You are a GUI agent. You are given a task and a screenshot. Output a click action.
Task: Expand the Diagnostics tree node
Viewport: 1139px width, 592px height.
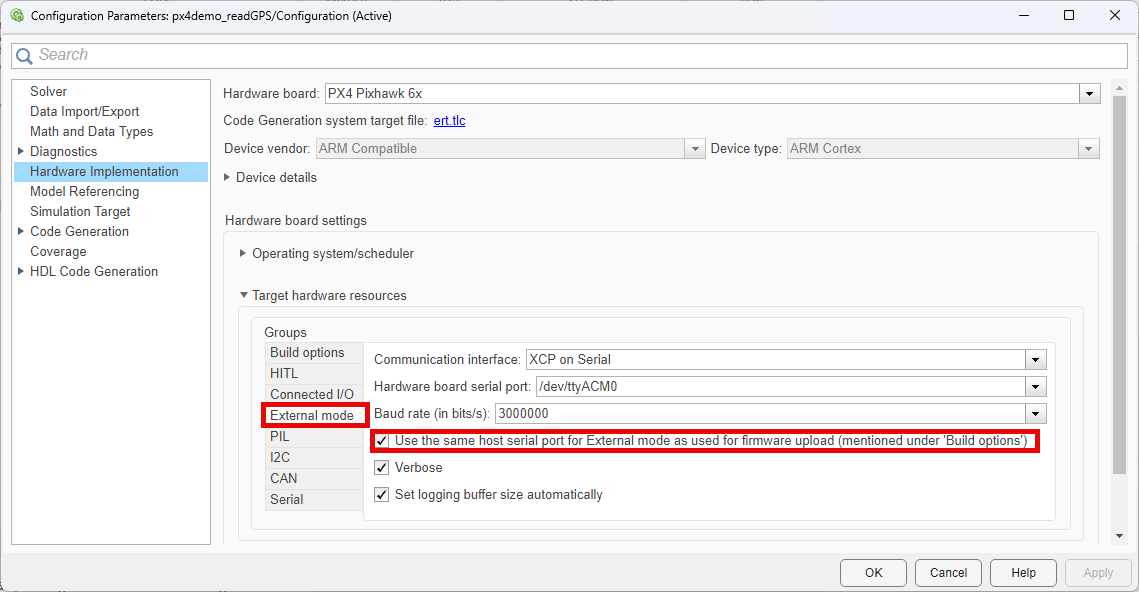pos(21,151)
